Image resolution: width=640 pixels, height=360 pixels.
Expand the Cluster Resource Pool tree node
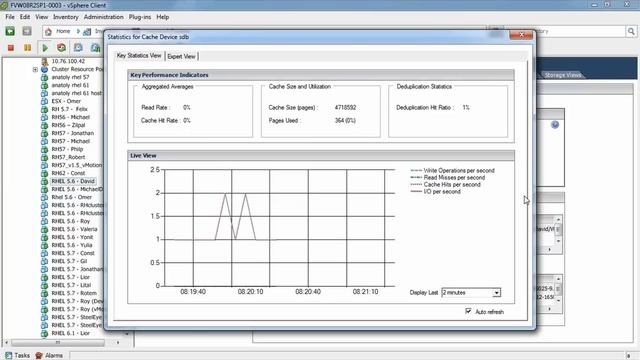36,69
